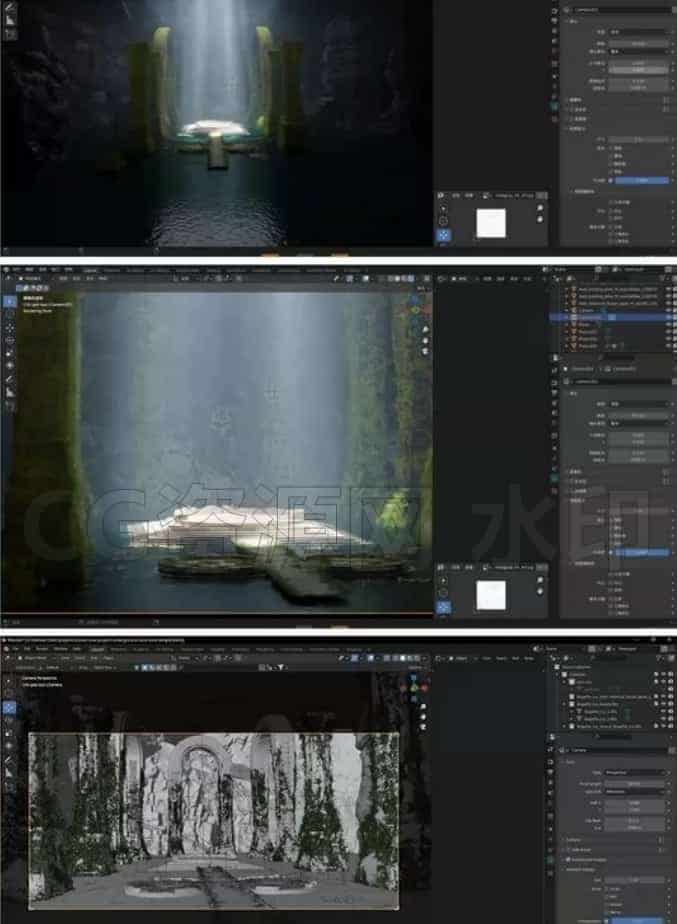Open the Select menu in the gray ruins viewport header
677x924 pixels.
80,658
